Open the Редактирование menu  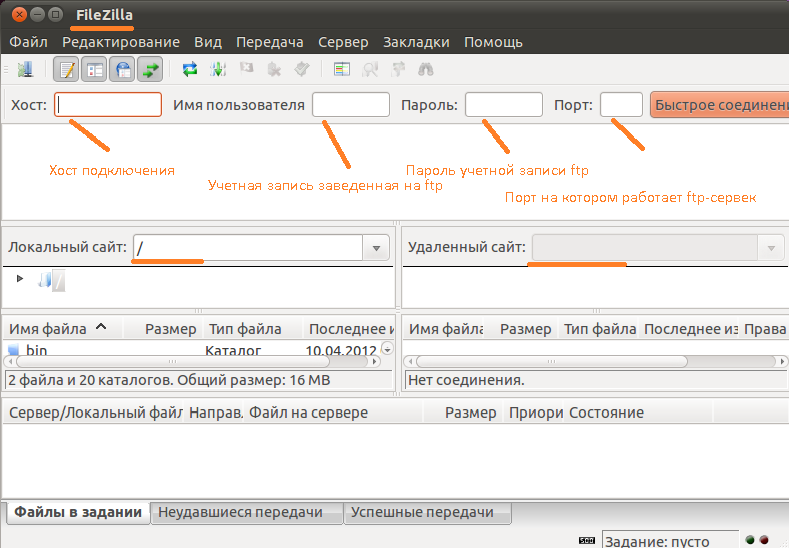coord(121,42)
